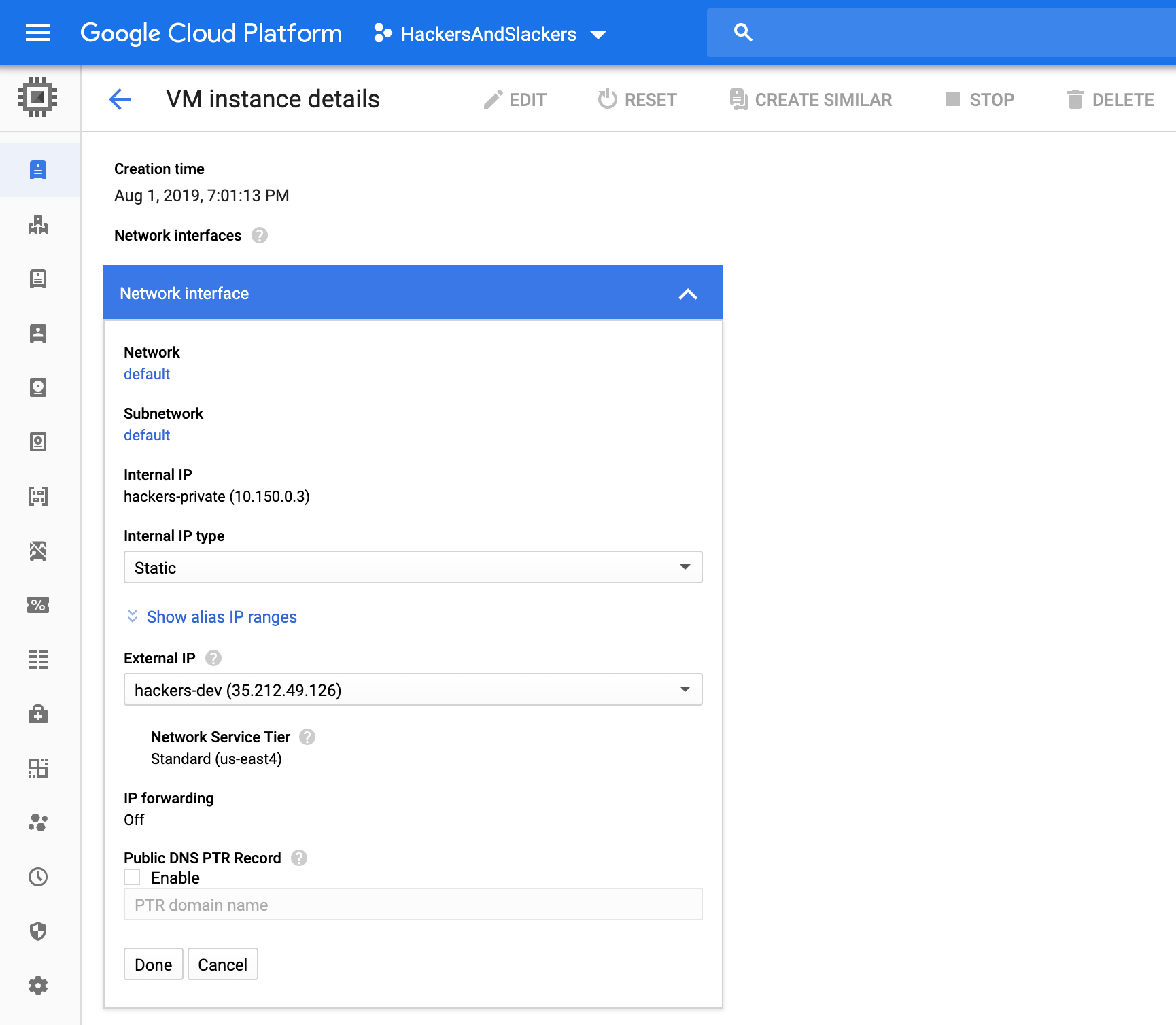The image size is (1176, 1025).
Task: Open the committed use discounts percent icon
Action: (38, 605)
